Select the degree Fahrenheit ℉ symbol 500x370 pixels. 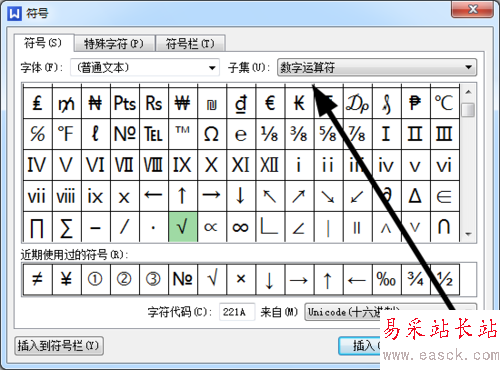pos(67,134)
